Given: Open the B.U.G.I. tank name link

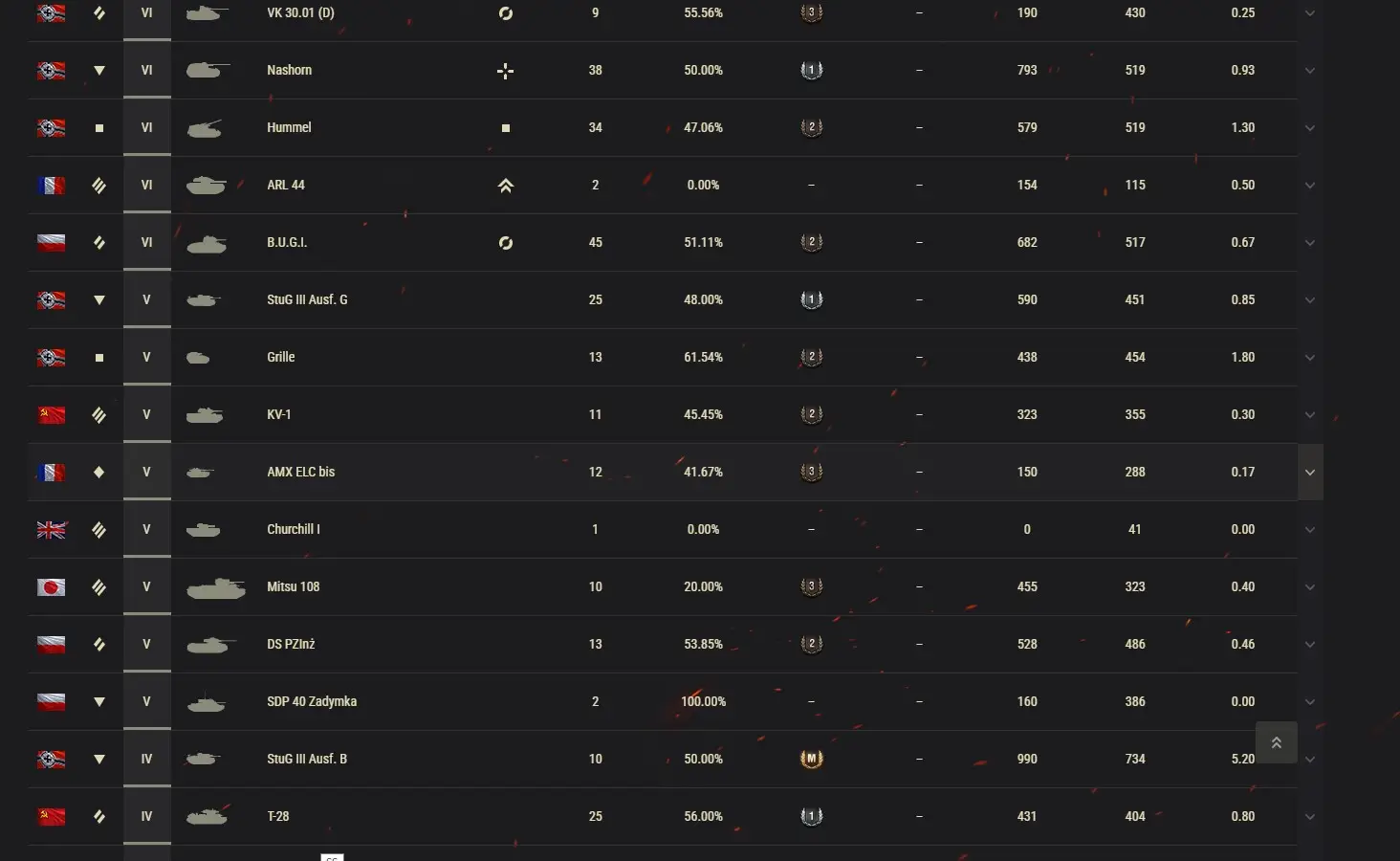Looking at the screenshot, I should [x=287, y=243].
